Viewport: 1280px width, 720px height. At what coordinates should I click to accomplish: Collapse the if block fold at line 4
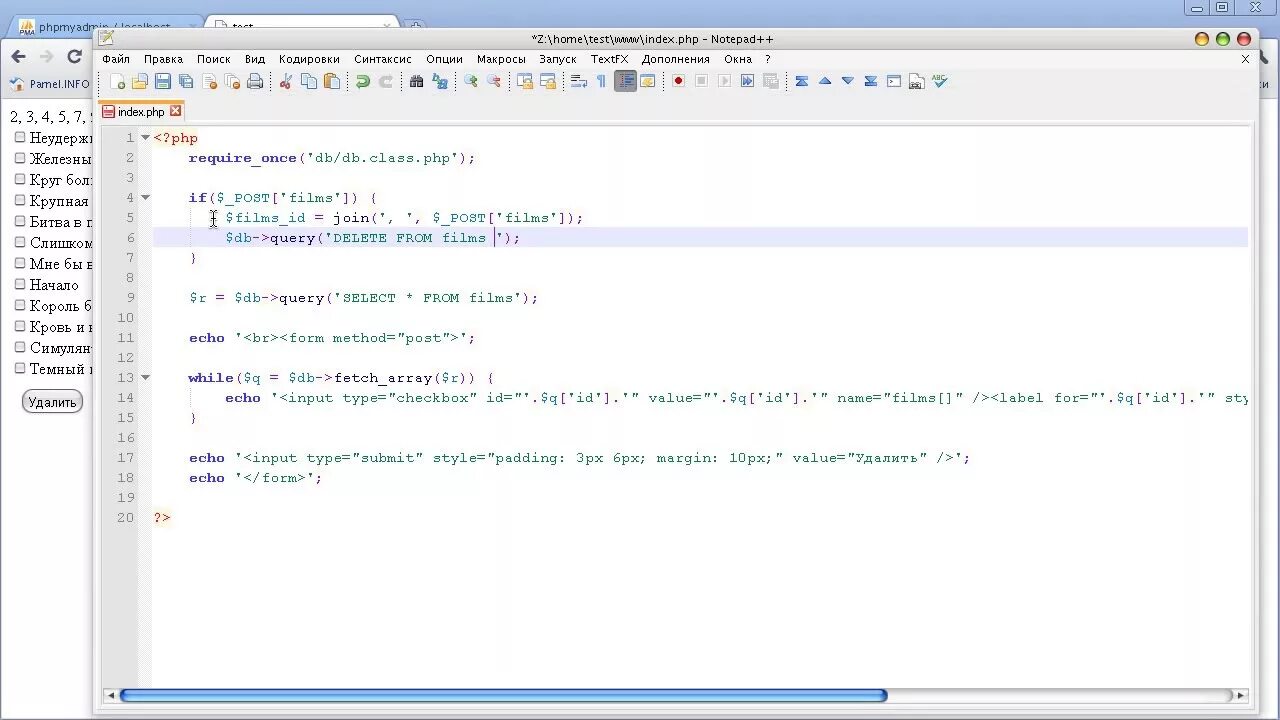click(145, 198)
